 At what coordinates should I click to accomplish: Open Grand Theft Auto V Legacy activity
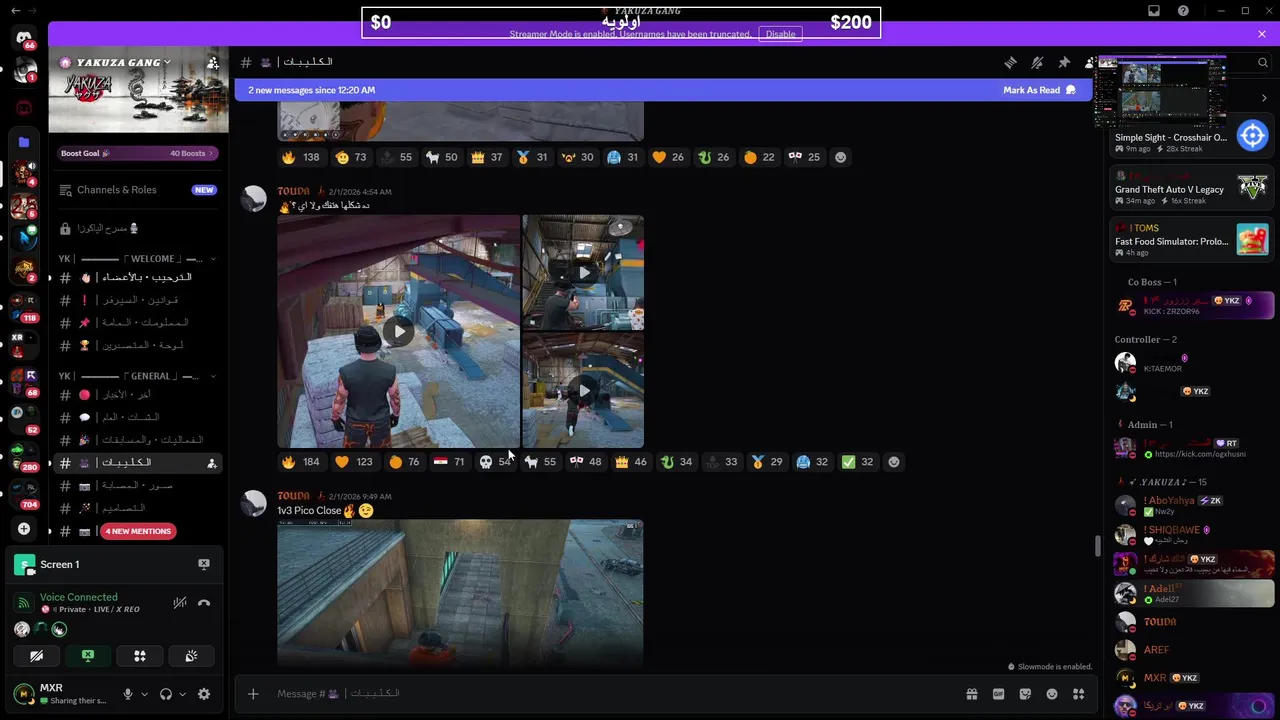[1192, 188]
